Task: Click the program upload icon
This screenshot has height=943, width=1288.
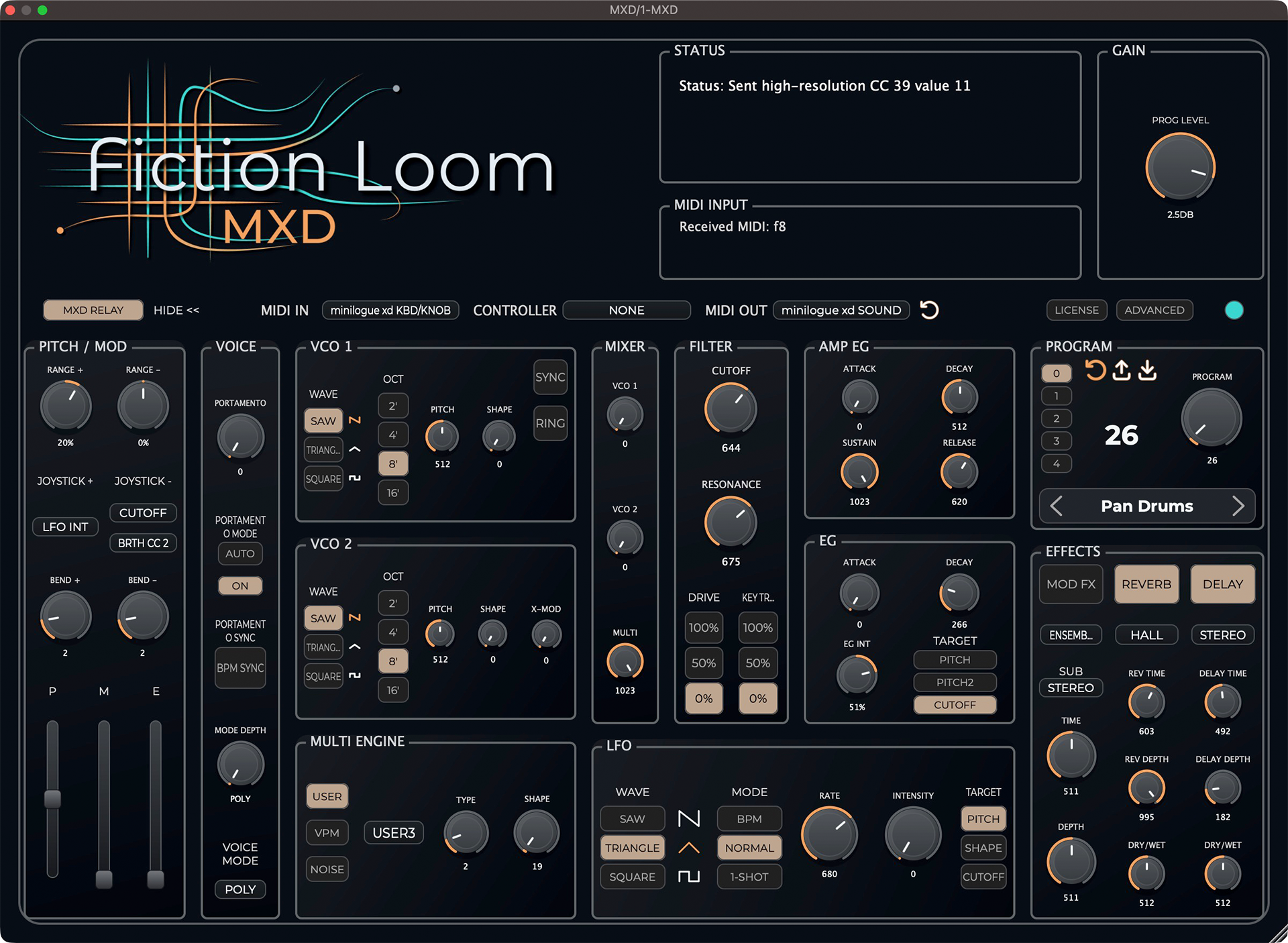Action: pos(1121,370)
